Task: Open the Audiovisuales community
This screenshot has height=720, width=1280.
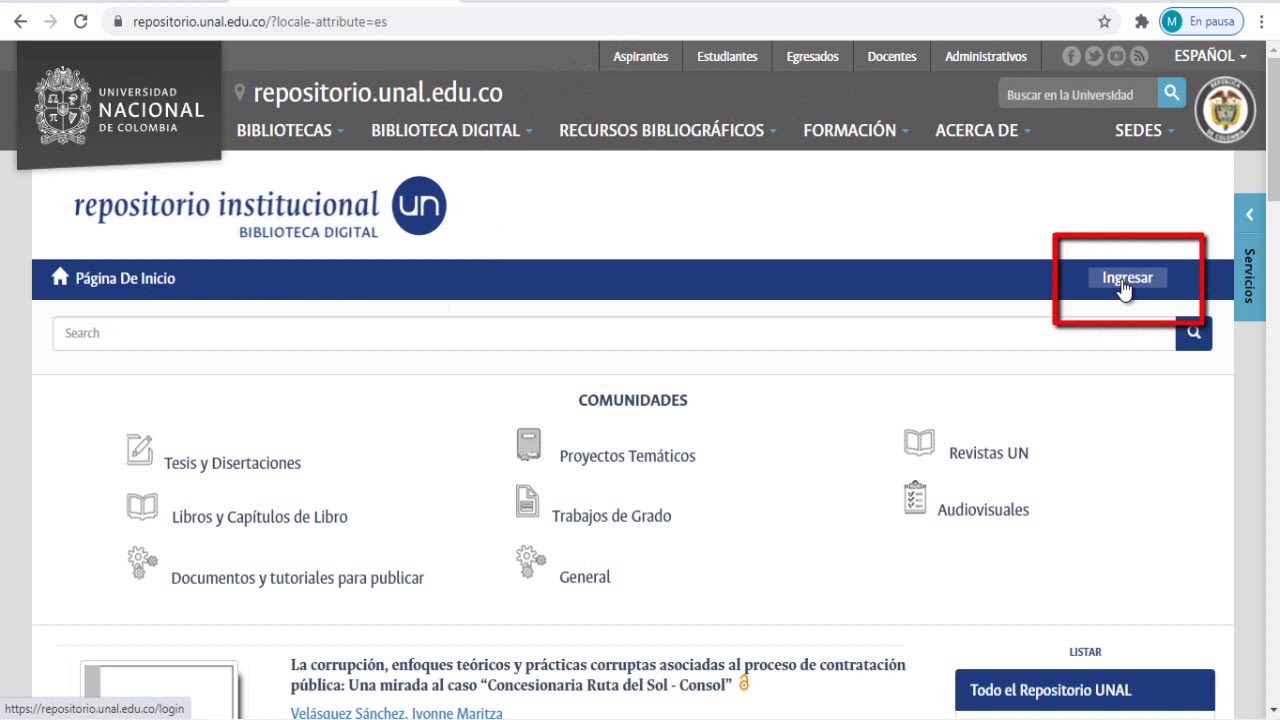Action: (983, 510)
